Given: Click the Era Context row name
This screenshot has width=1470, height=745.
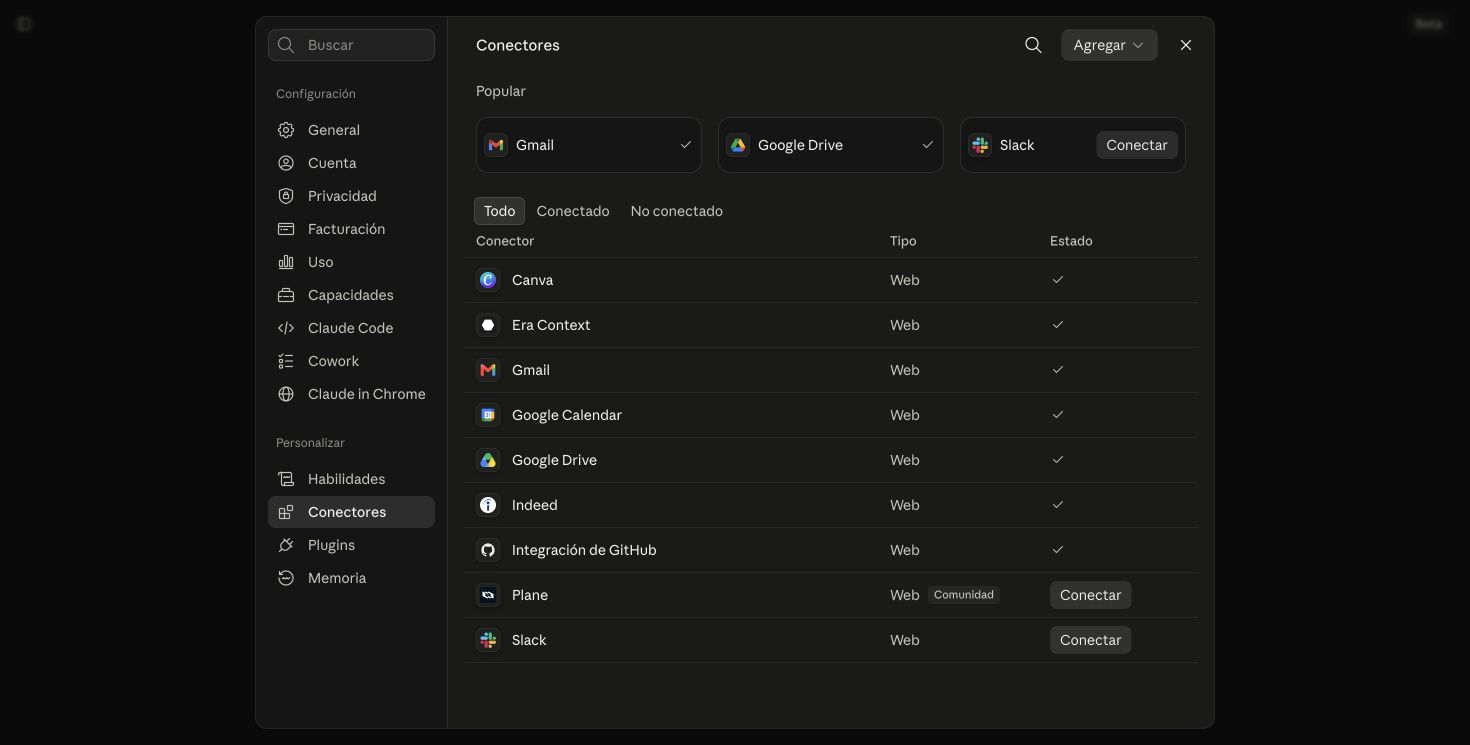Looking at the screenshot, I should click(551, 325).
